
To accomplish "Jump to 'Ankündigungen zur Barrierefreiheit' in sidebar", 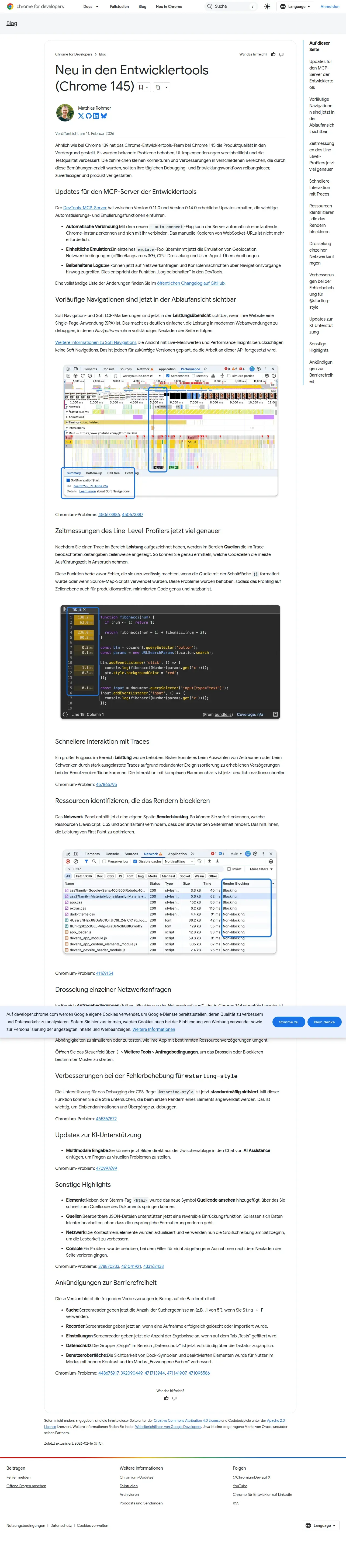I will [322, 372].
